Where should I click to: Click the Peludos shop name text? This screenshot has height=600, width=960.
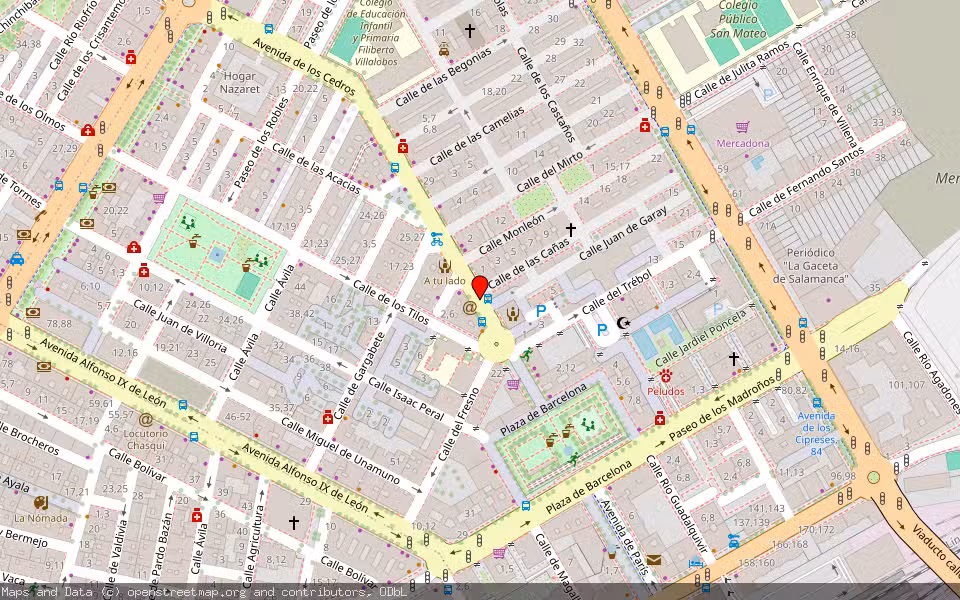667,392
